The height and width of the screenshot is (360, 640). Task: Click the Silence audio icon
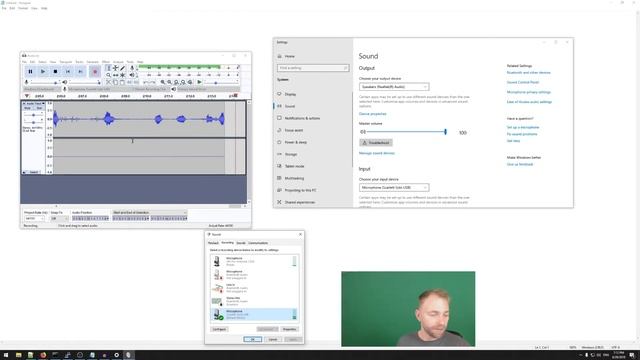coord(136,82)
